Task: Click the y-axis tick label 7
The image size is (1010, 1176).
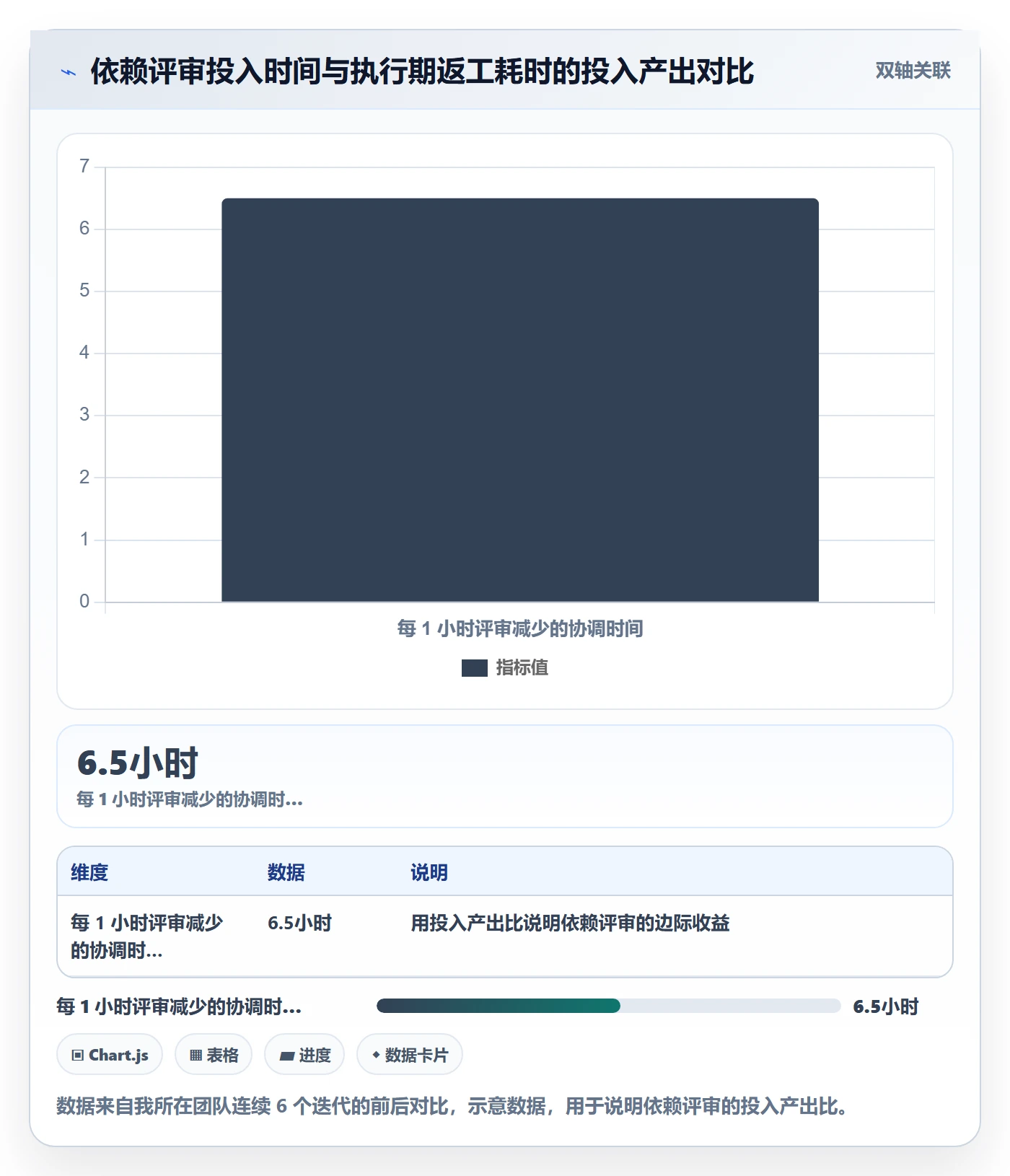Action: [84, 167]
